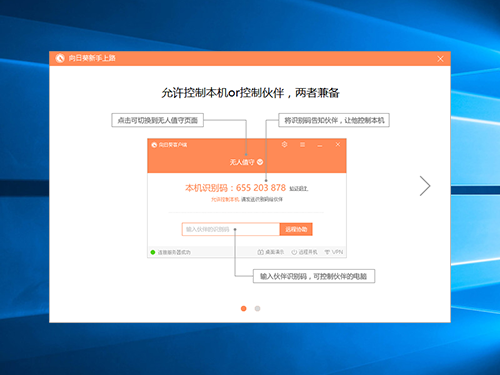Click the underlined link beside the 655 203 878 code

tap(299, 189)
